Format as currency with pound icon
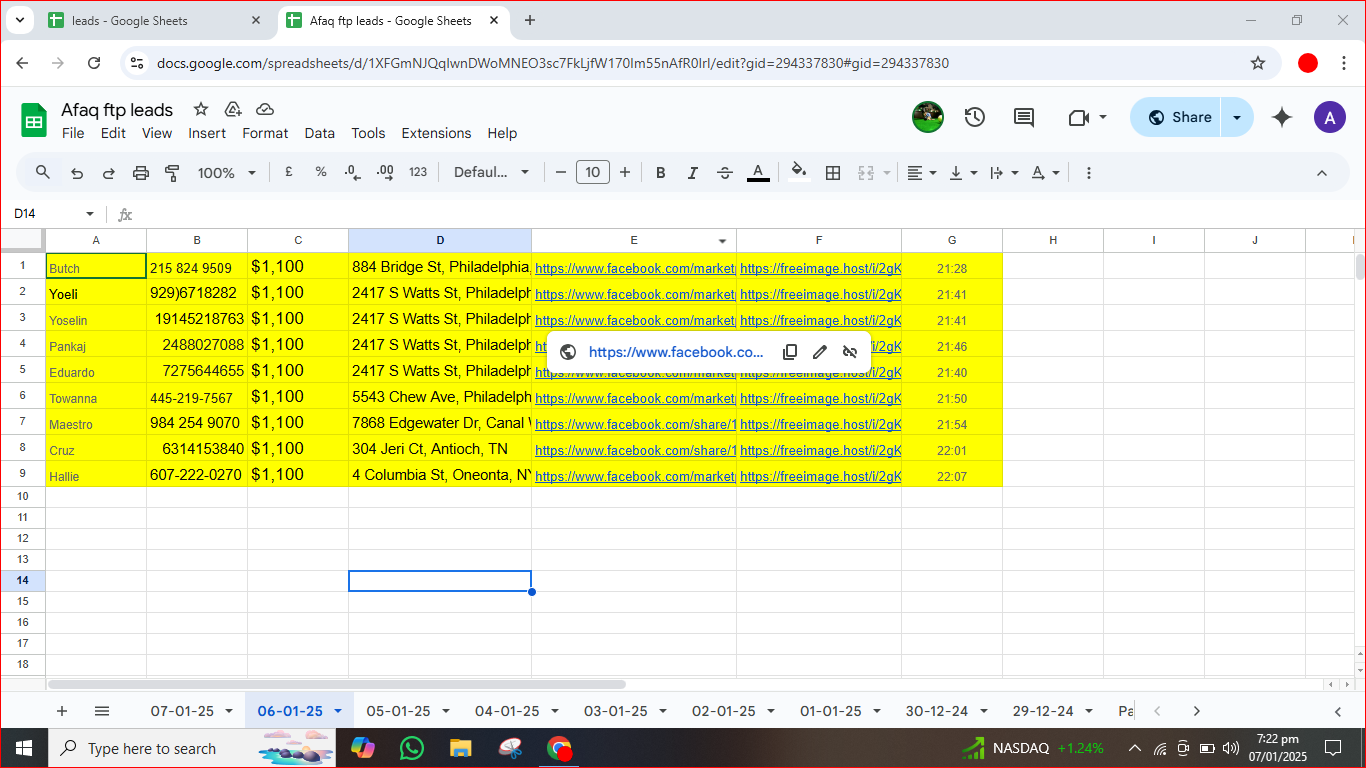1366x768 pixels. (x=289, y=172)
